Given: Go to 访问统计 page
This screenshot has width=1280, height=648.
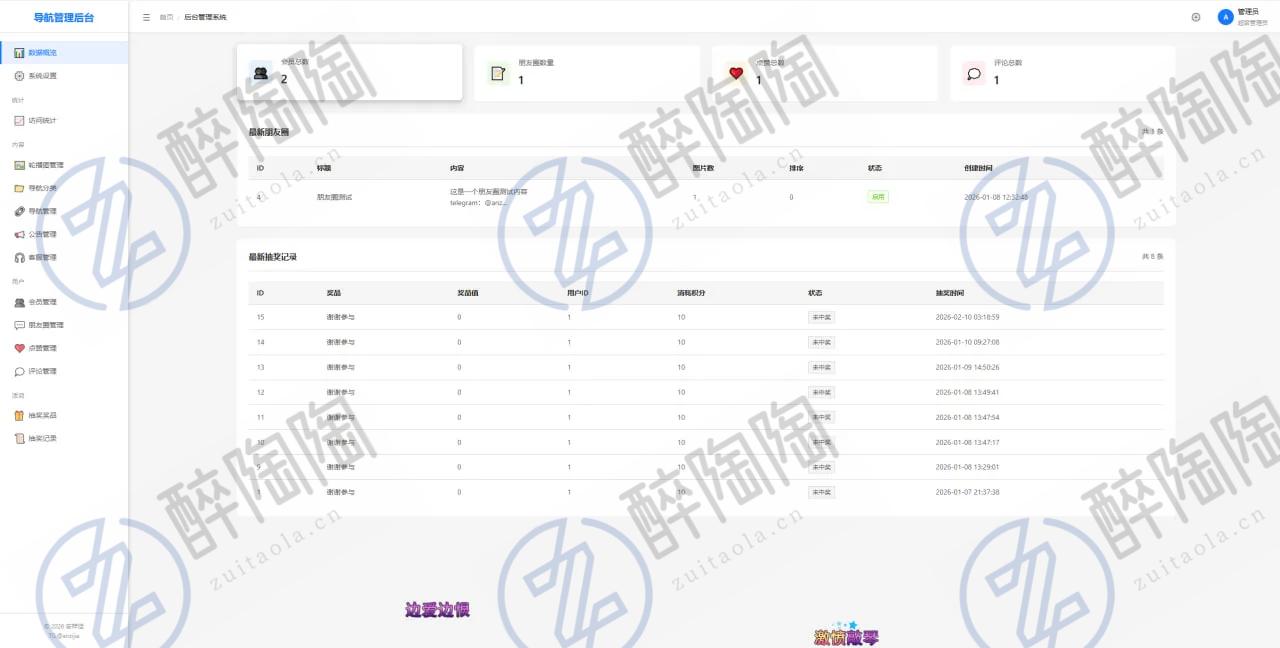Looking at the screenshot, I should pos(42,121).
